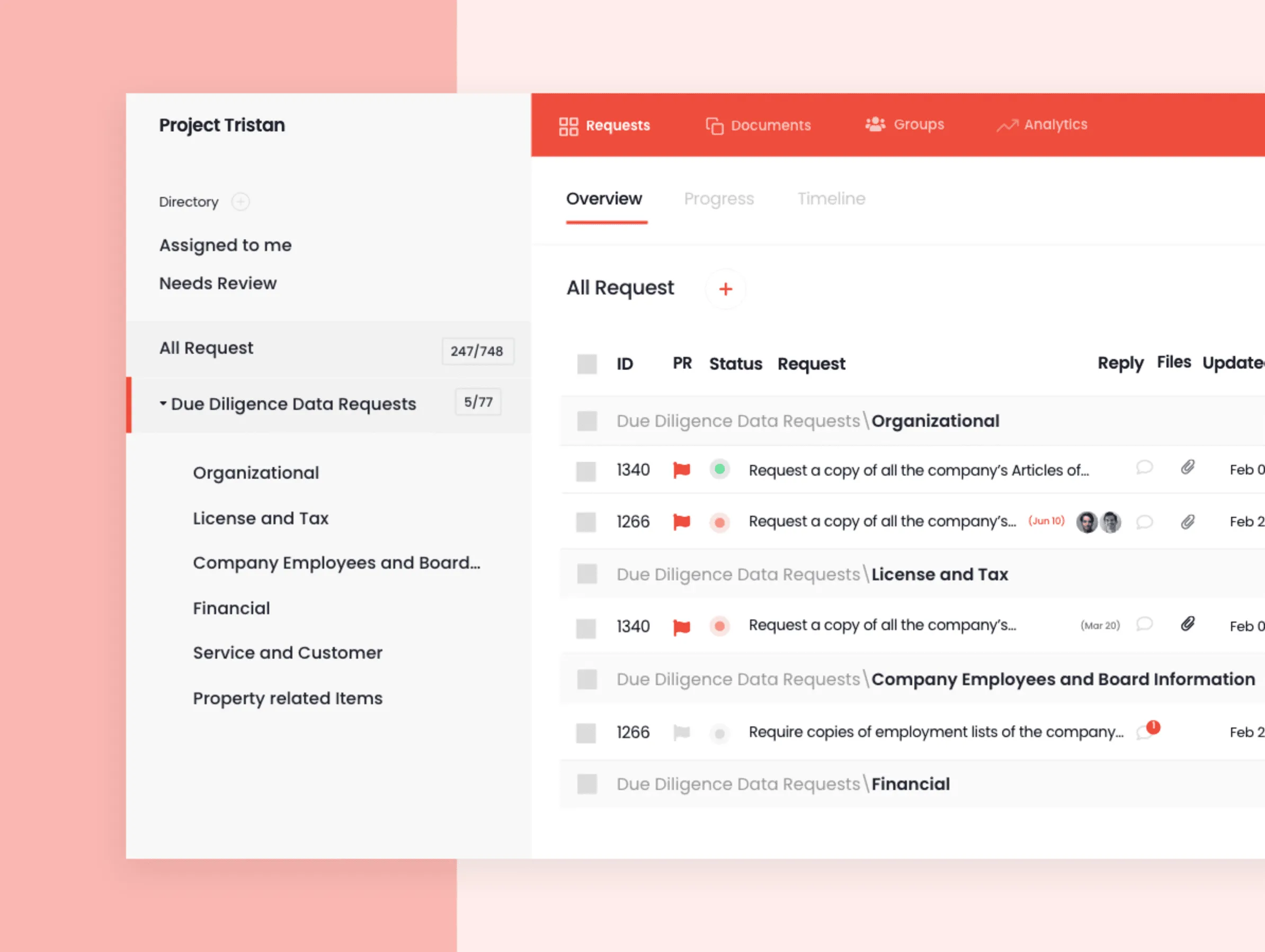Open License and Tax subfolder in sidebar
Viewport: 1265px width, 952px height.
click(x=260, y=518)
